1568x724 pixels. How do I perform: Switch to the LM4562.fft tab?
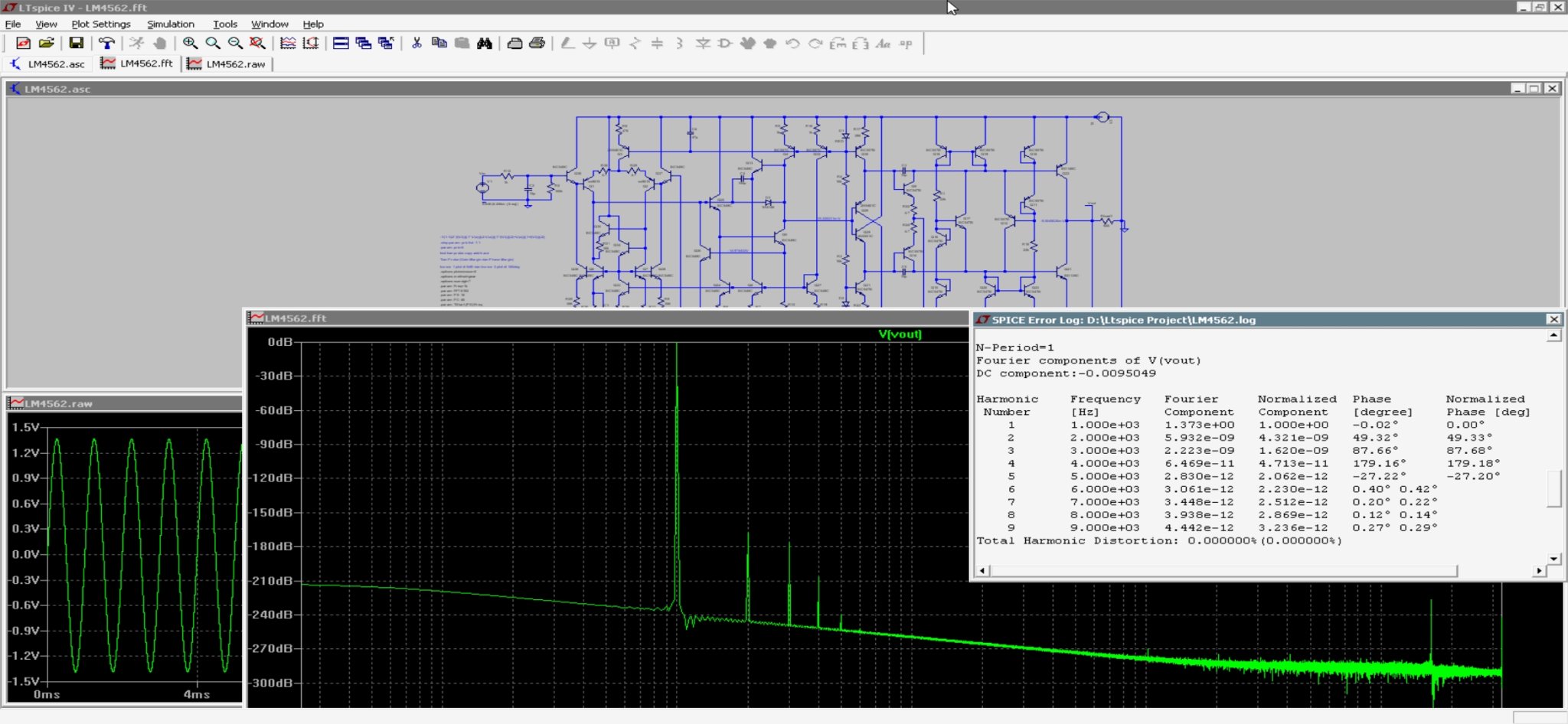pos(137,64)
